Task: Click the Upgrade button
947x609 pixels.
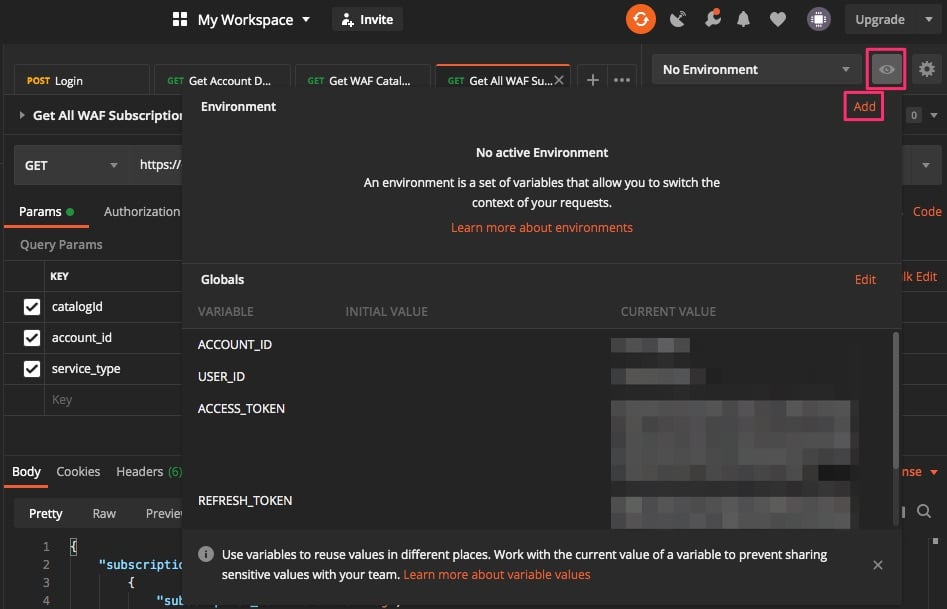Action: click(x=880, y=19)
